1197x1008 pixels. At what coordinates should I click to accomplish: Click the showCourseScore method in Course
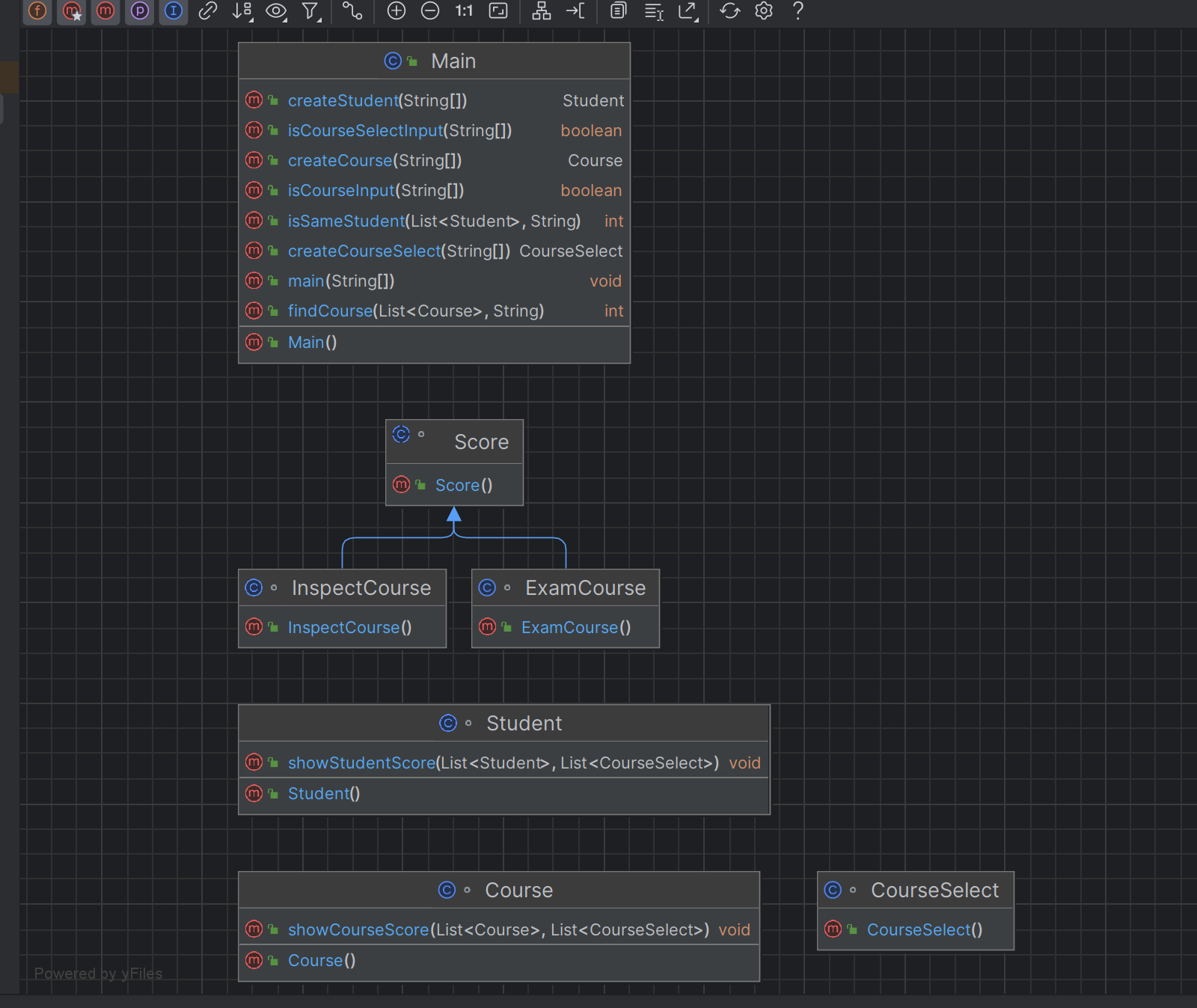(358, 930)
